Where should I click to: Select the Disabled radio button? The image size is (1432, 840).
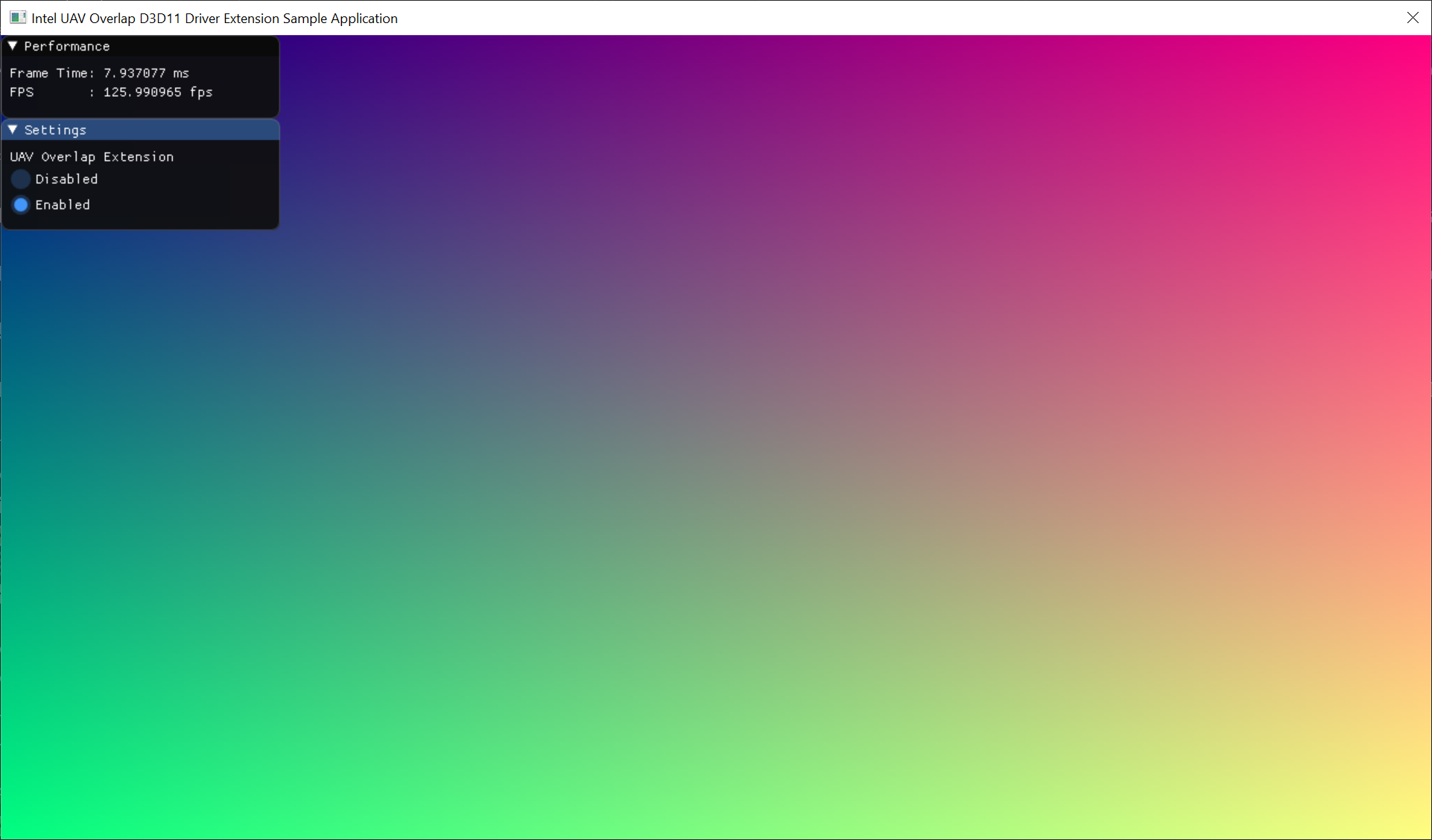pyautogui.click(x=21, y=179)
